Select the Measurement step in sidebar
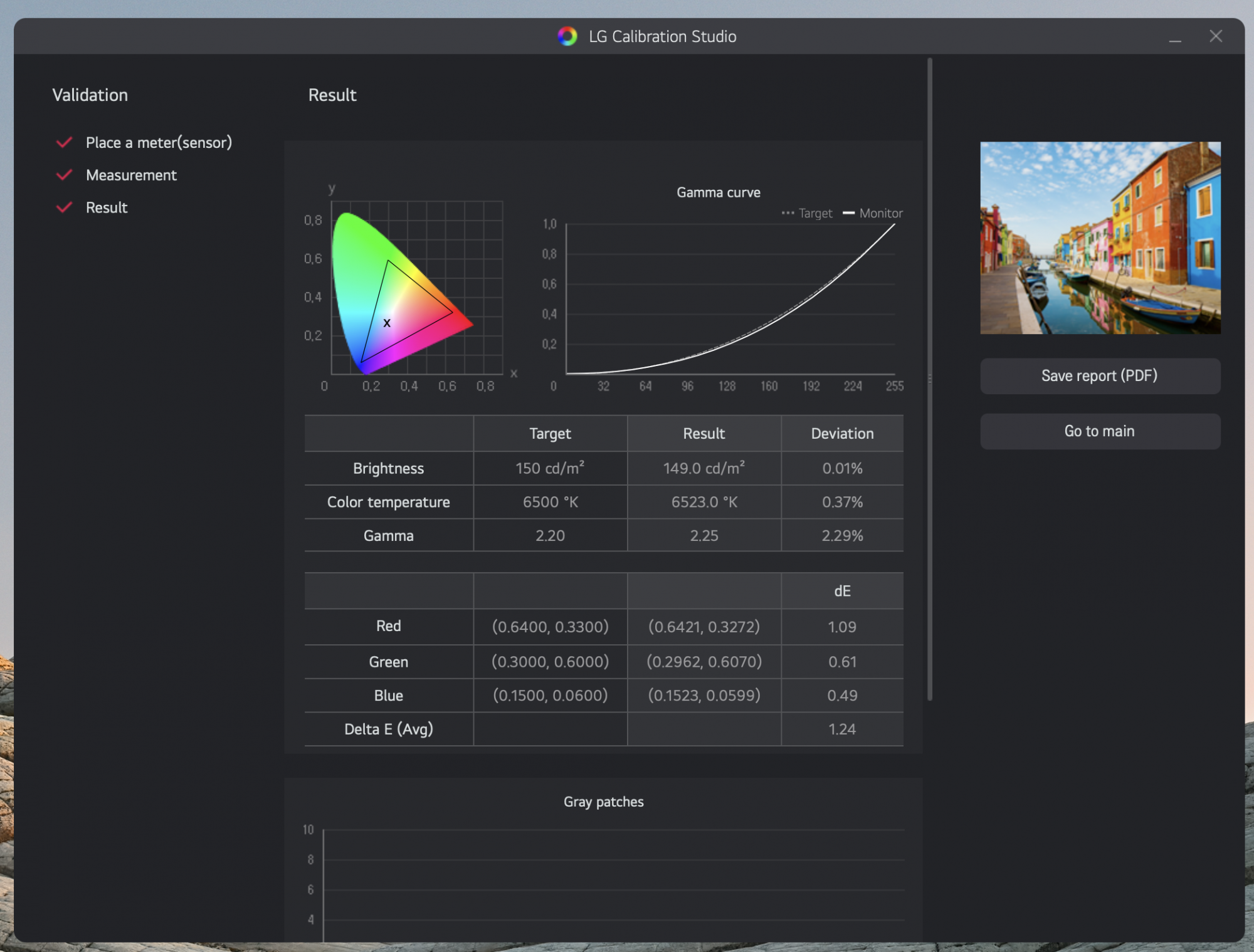This screenshot has width=1254, height=952. pos(131,175)
